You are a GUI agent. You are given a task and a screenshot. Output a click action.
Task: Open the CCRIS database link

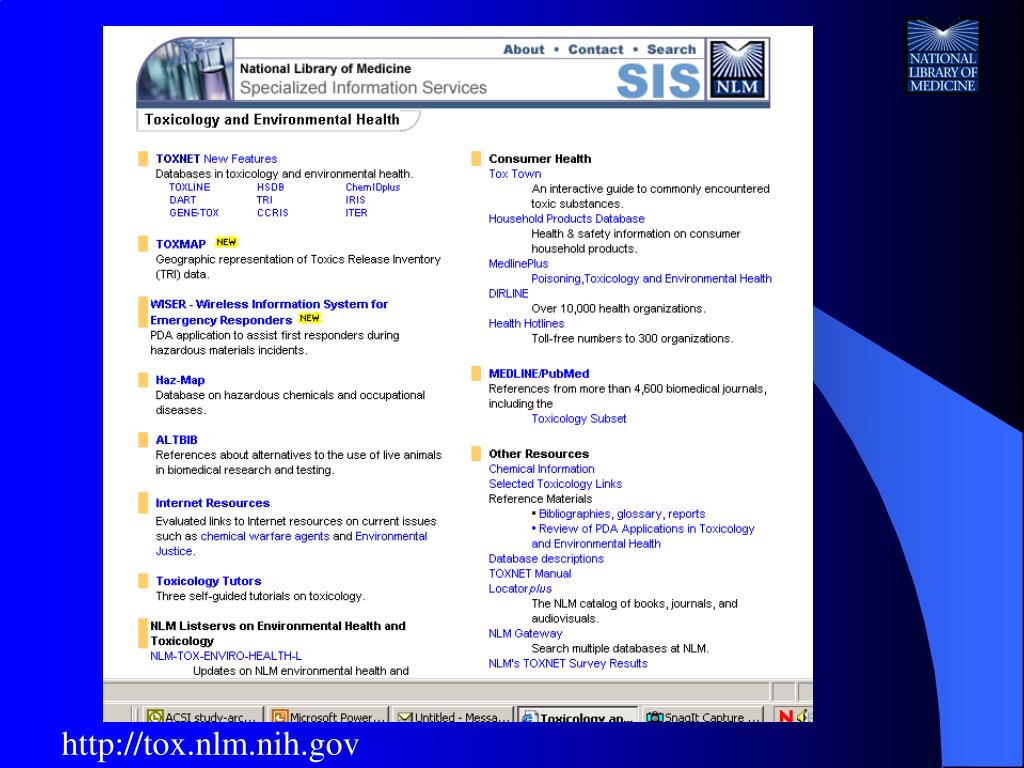(x=272, y=213)
